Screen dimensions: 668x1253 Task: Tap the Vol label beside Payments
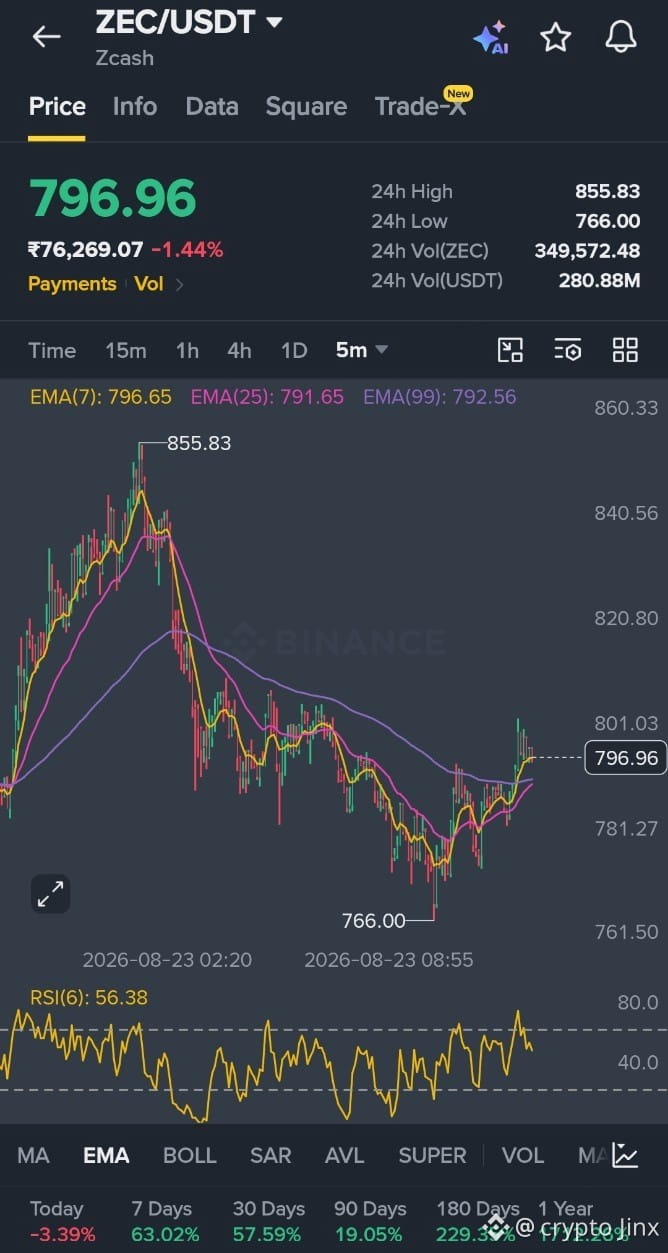[149, 284]
